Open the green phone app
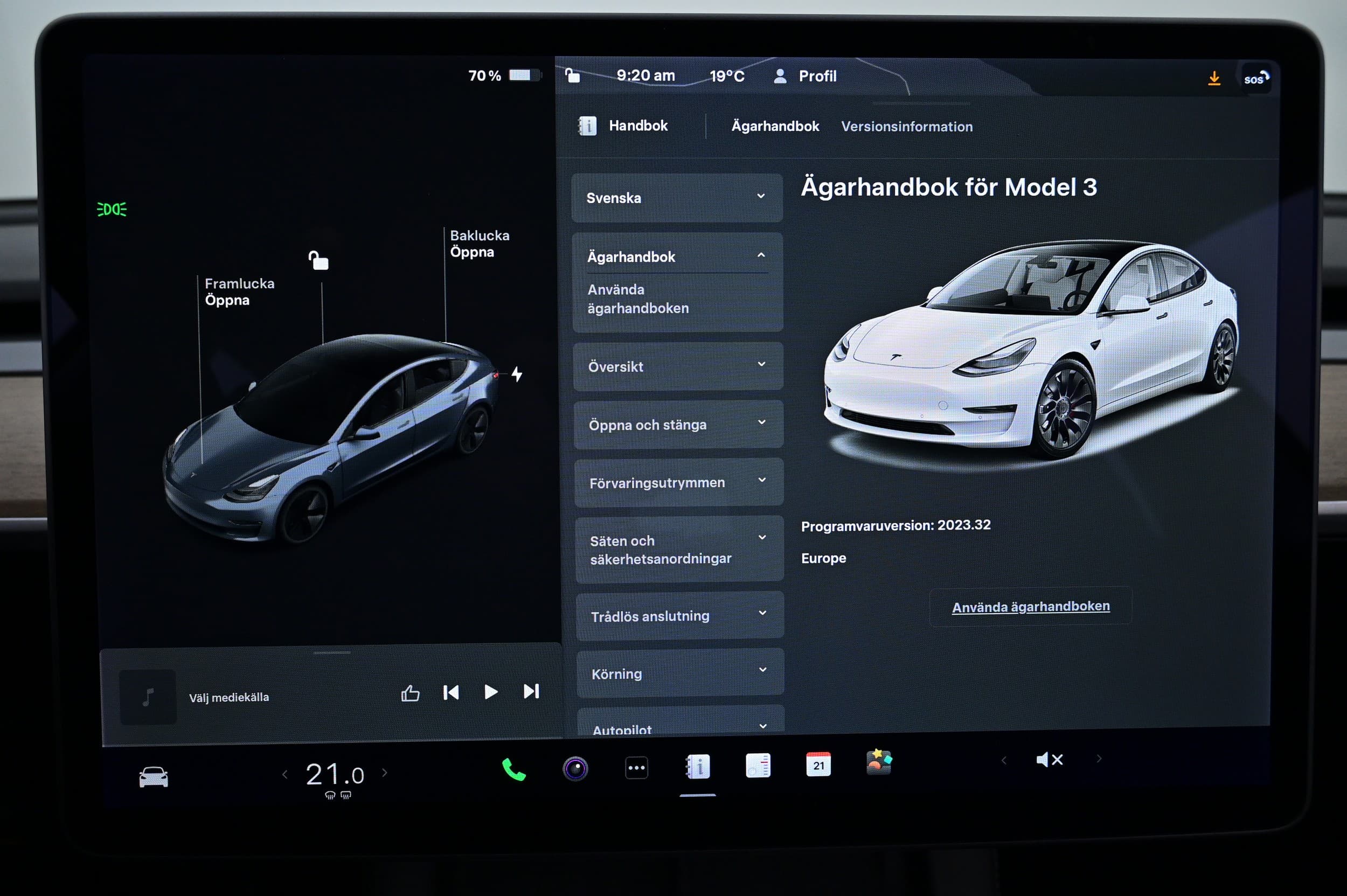Viewport: 1347px width, 896px height. [513, 769]
